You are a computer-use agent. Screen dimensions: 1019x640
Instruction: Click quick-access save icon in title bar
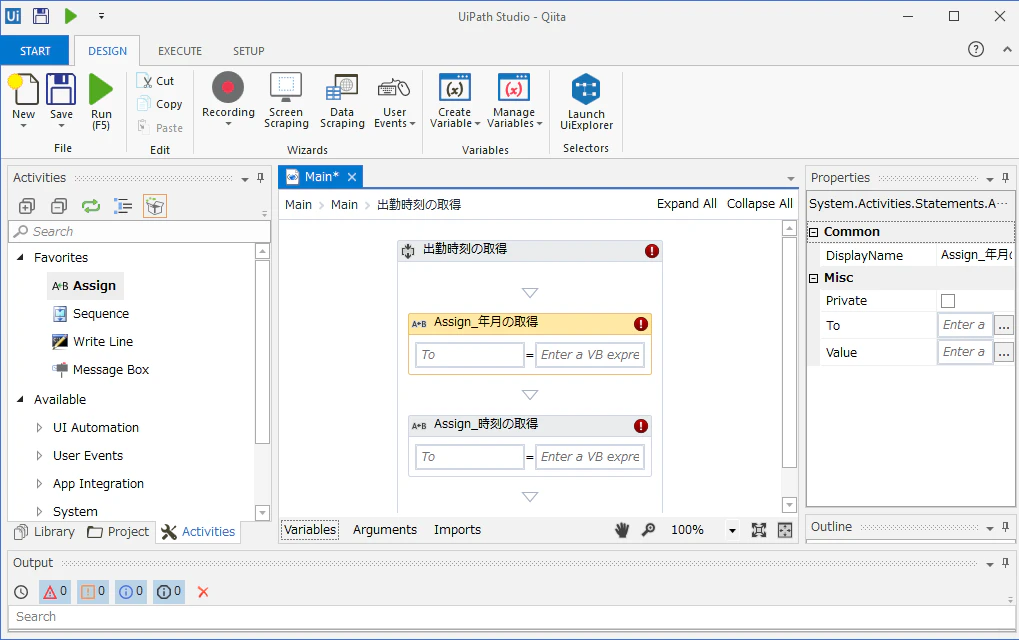point(41,16)
